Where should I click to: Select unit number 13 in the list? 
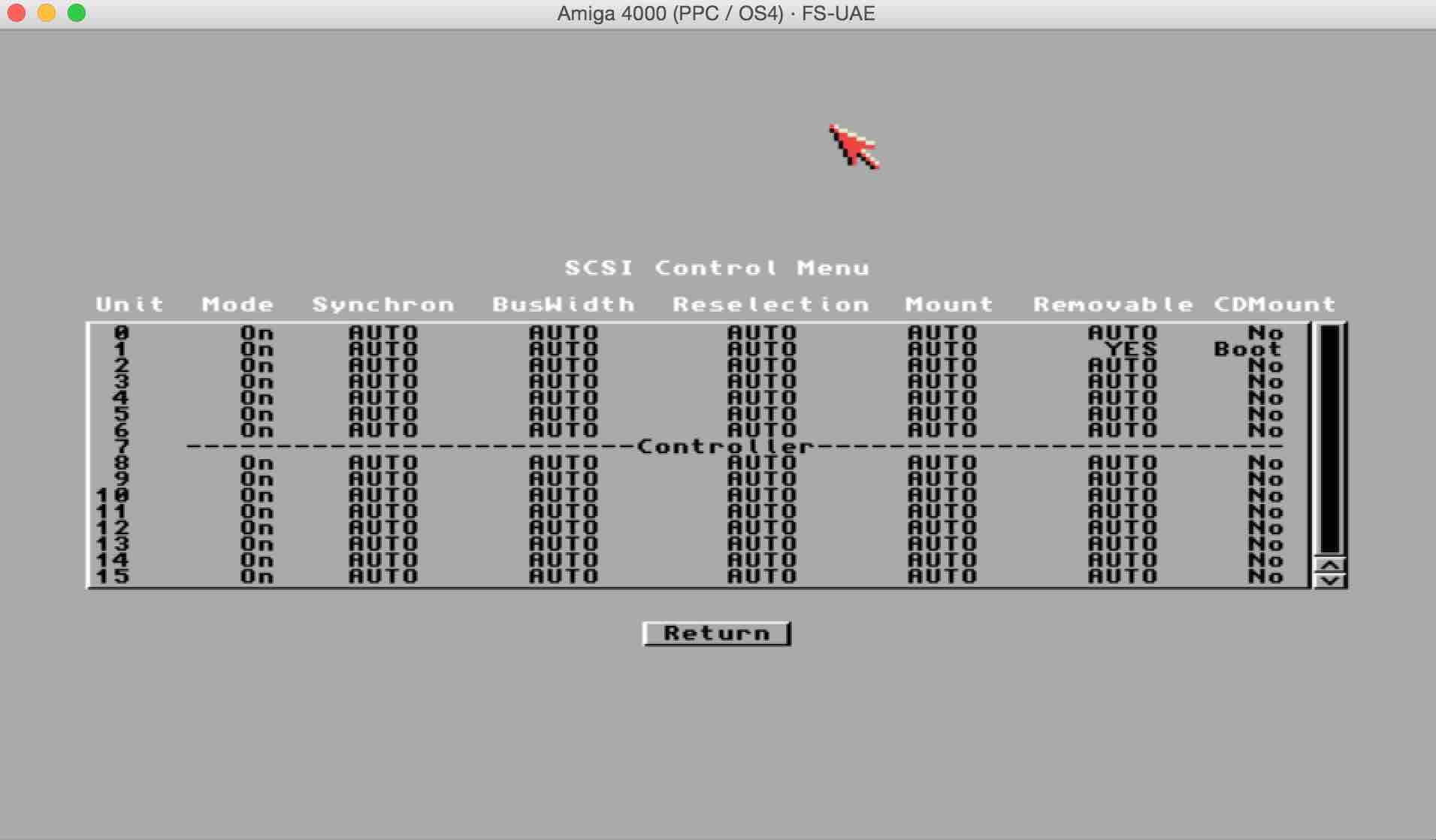click(x=113, y=544)
